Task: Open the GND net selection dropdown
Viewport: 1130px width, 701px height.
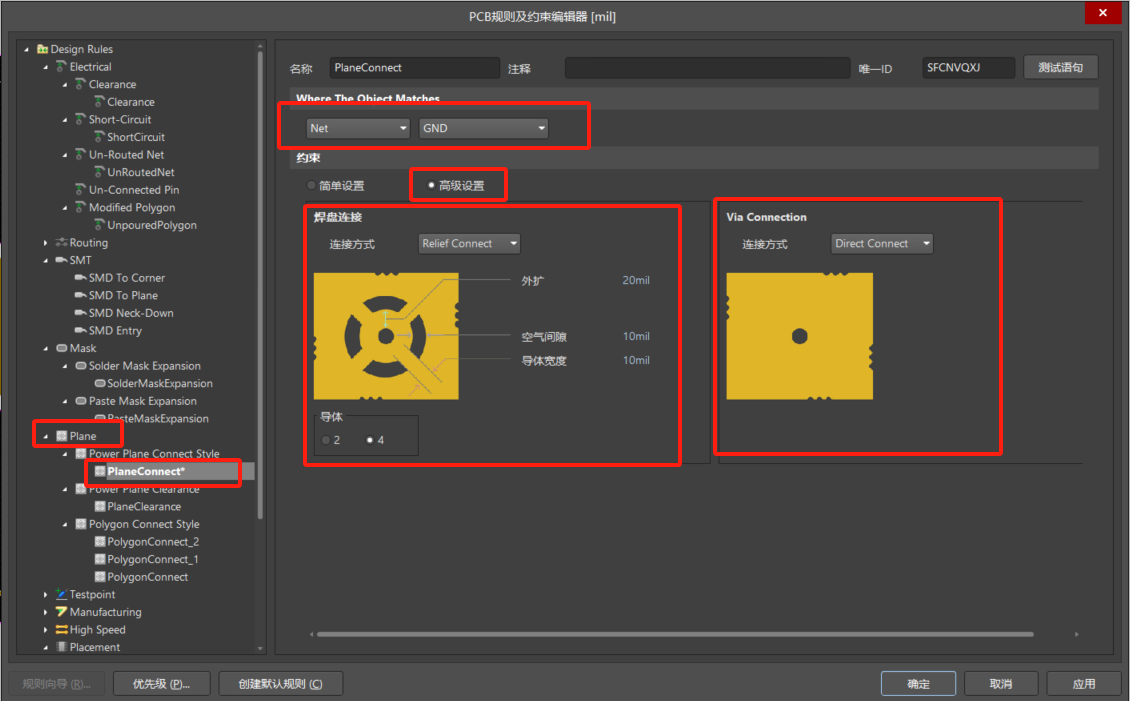Action: (484, 128)
